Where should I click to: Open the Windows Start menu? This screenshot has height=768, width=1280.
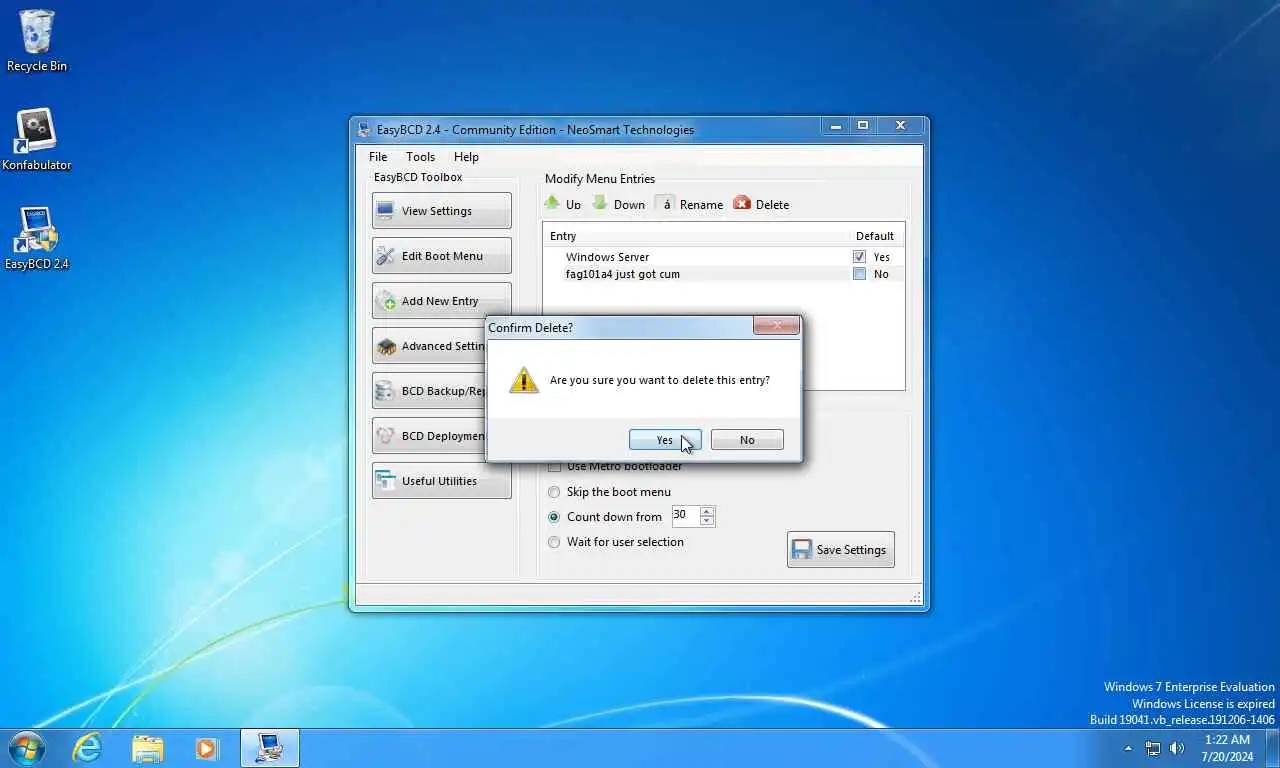[27, 747]
